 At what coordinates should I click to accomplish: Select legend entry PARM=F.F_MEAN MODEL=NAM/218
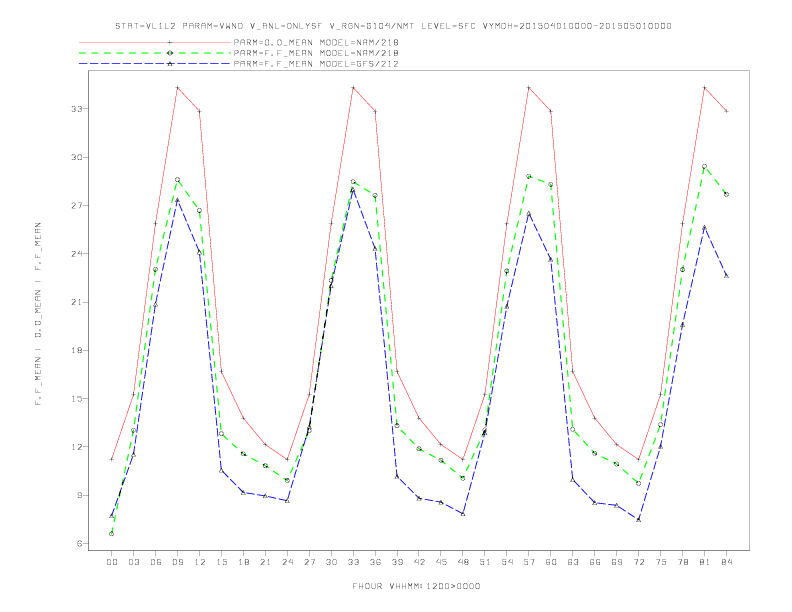click(316, 53)
